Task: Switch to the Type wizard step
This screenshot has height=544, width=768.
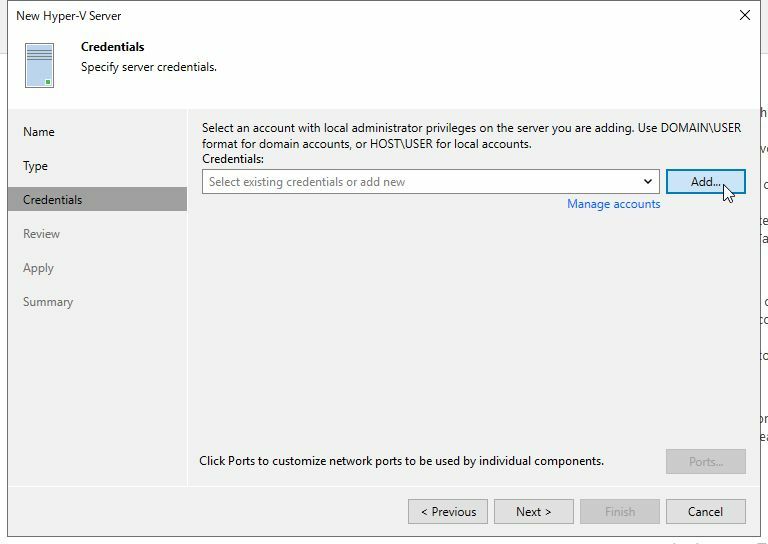Action: pyautogui.click(x=36, y=166)
